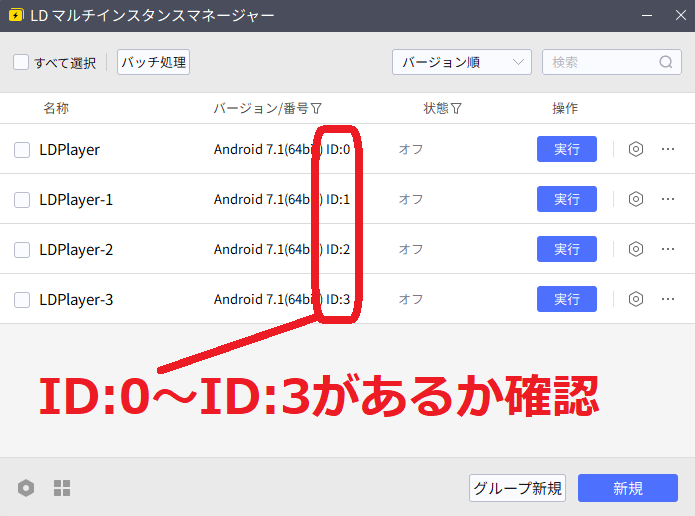Switch to grid view icon at bottom
This screenshot has height=516, width=695.
(62, 488)
